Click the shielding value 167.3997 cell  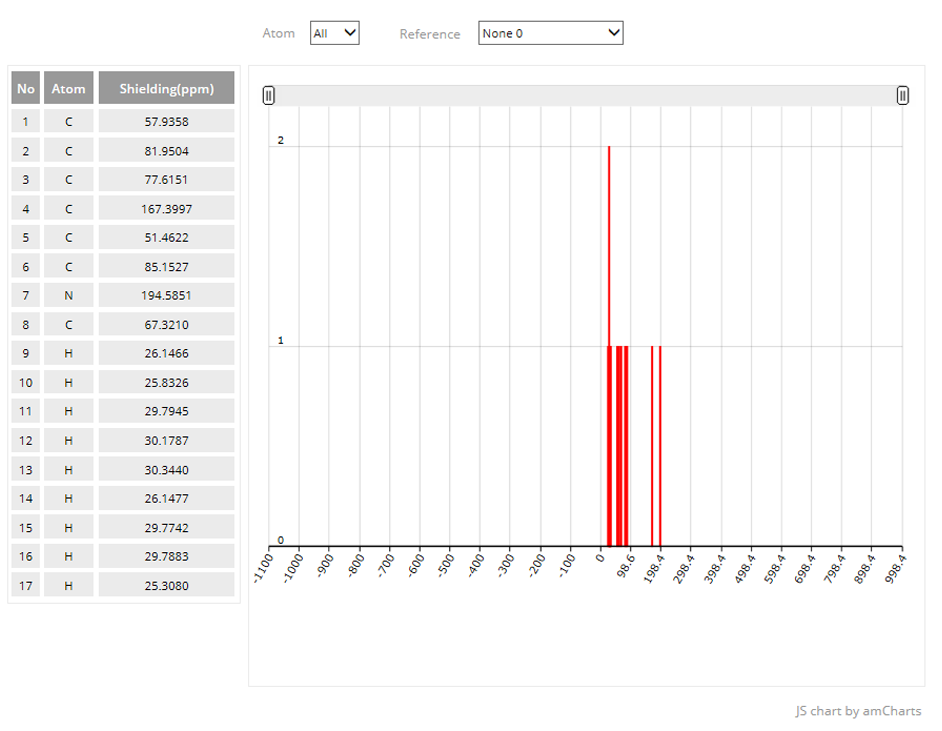point(166,209)
